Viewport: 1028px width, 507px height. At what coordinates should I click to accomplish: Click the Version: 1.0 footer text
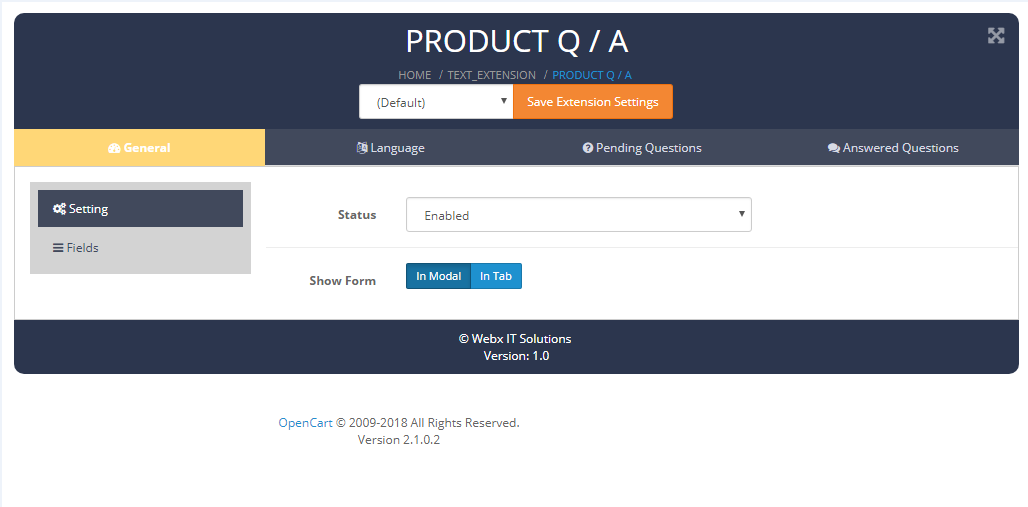tap(517, 356)
